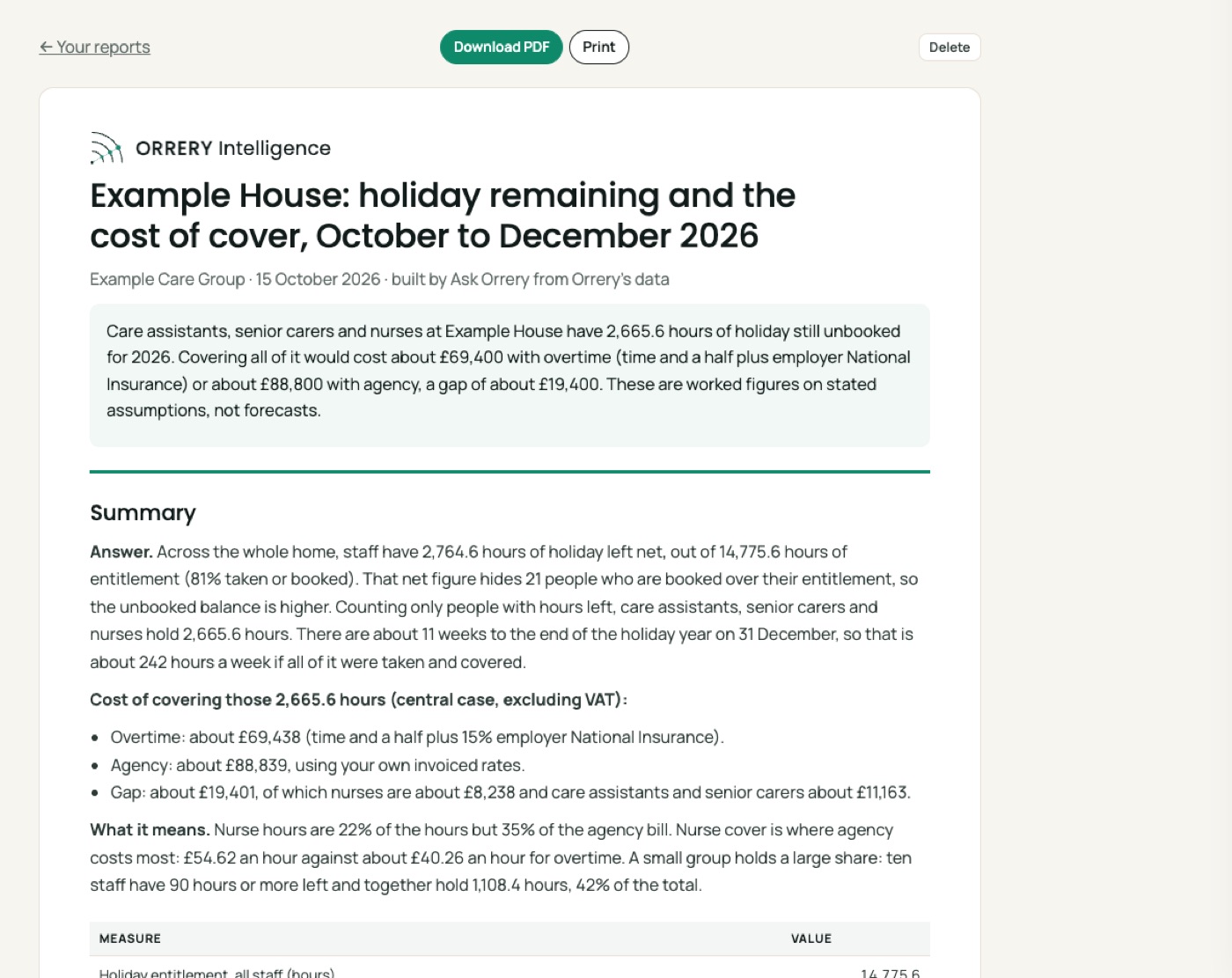The height and width of the screenshot is (978, 1232).
Task: Click the bold 'What it means.' label
Action: (x=150, y=830)
